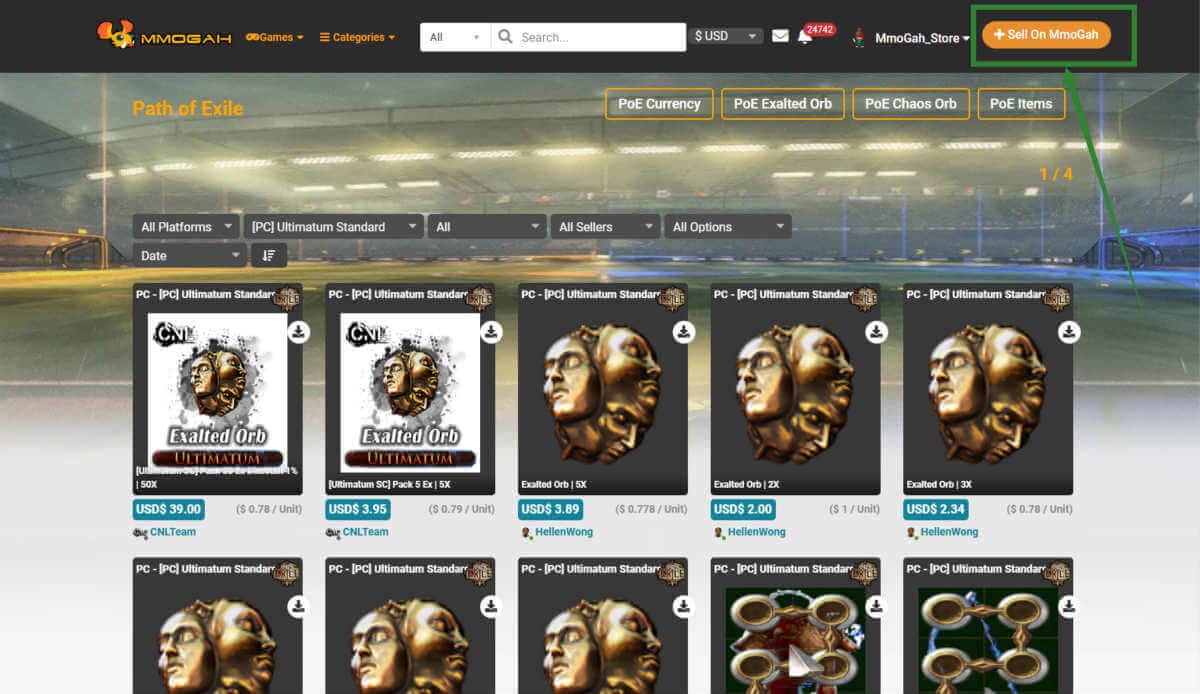Screen dimensions: 1200x694
Task: Open CNLTeam seller link under USD$ 3.95
Action: point(366,532)
